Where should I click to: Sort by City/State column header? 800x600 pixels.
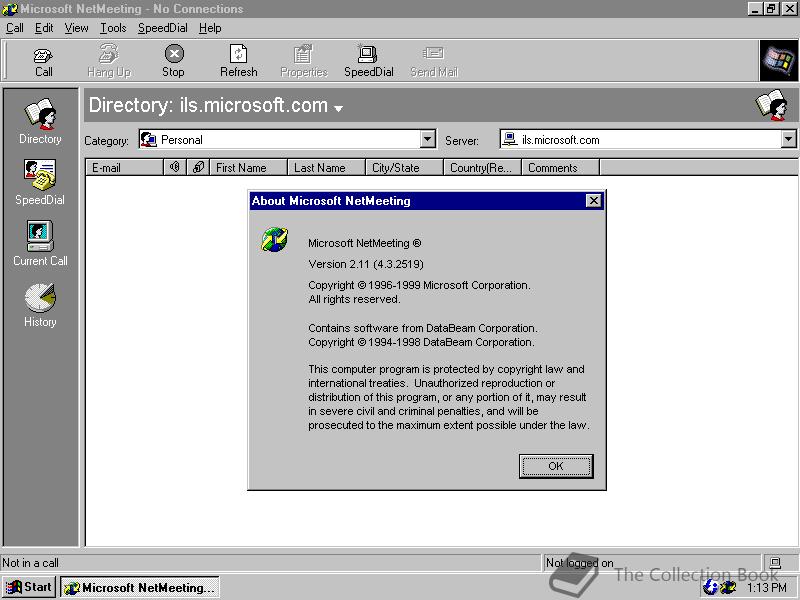point(405,167)
